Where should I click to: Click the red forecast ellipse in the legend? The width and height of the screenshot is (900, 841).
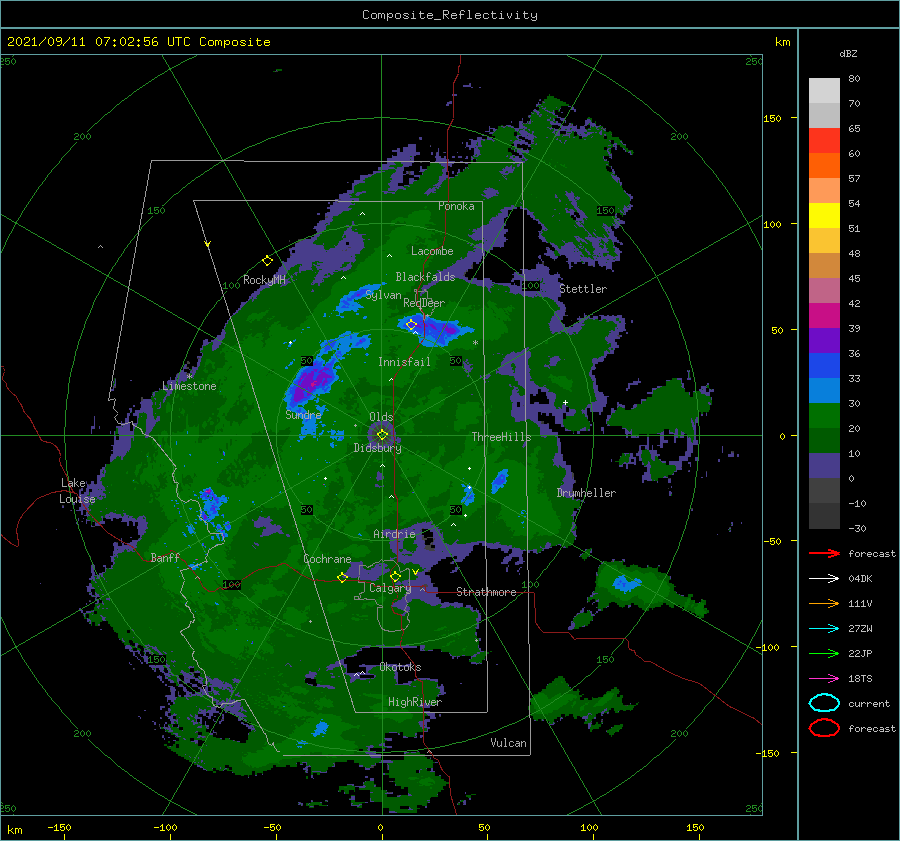824,728
